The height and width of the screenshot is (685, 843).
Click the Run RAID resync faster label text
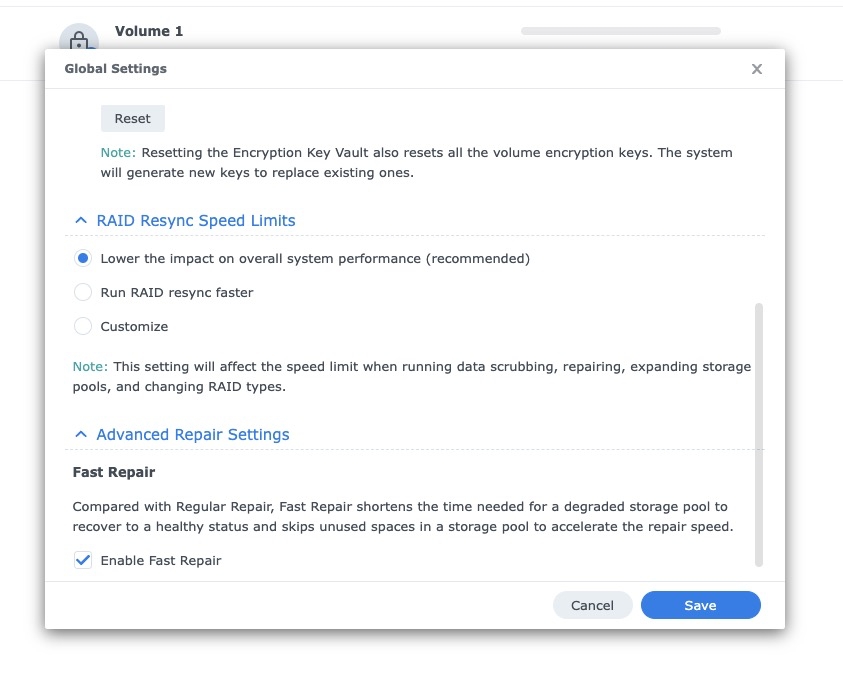177,292
